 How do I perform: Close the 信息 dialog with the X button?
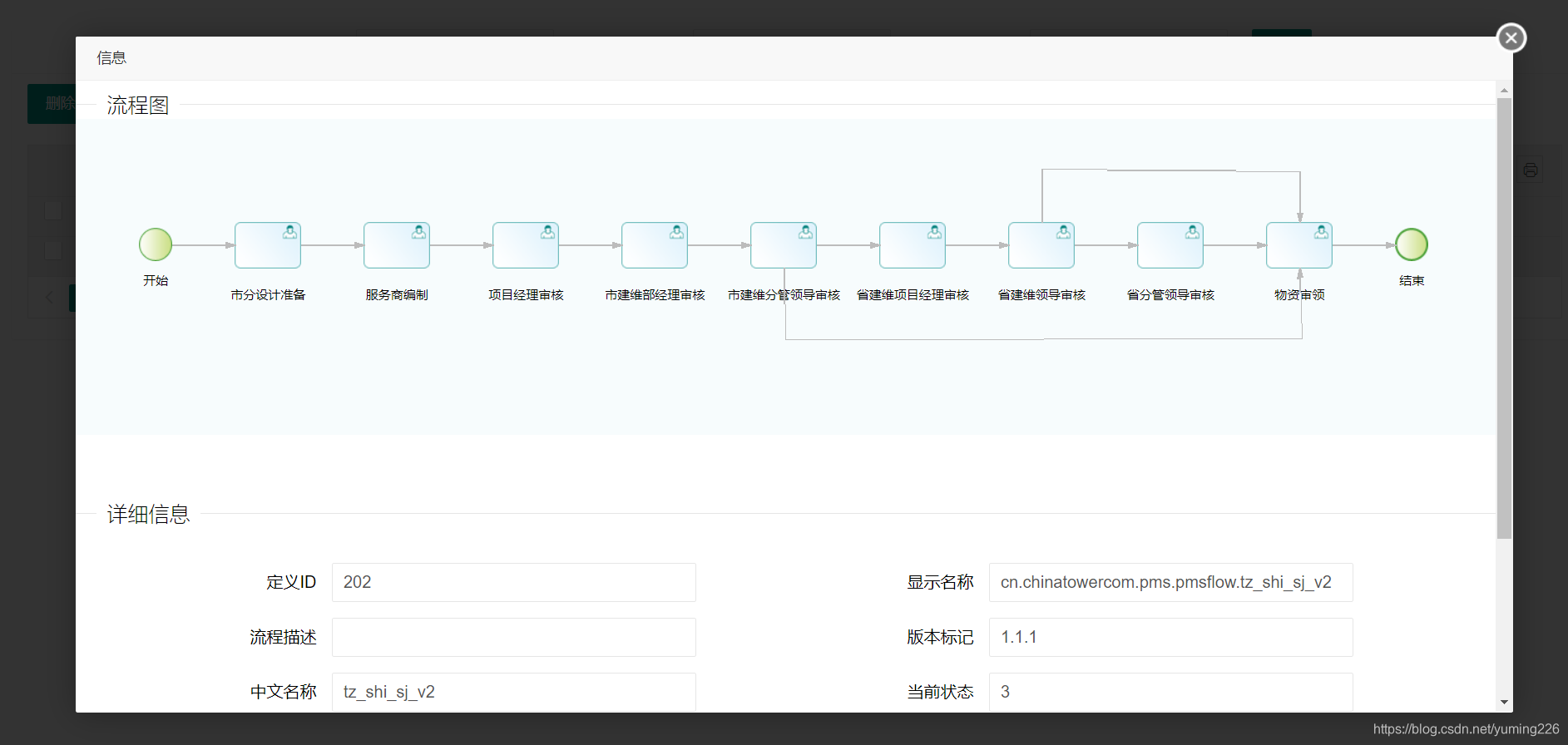point(1511,37)
